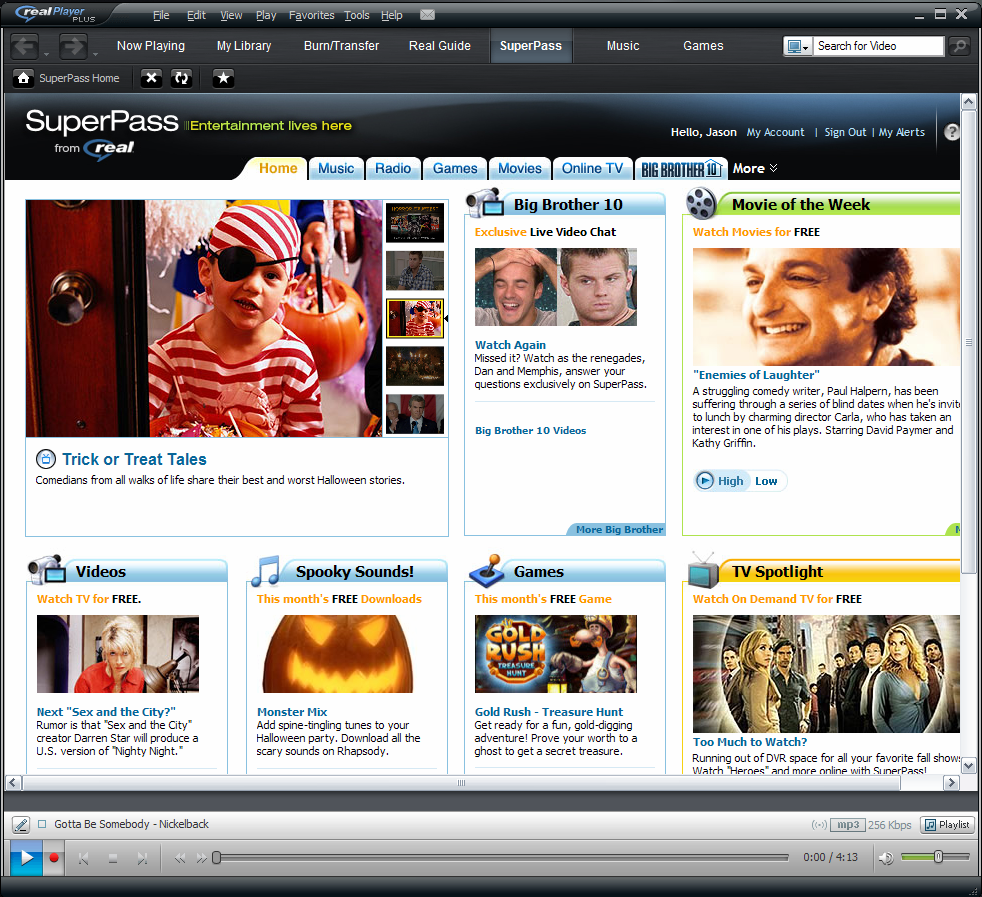Viewport: 982px width, 897px height.
Task: Select the Radio tab on SuperPass page
Action: [393, 169]
